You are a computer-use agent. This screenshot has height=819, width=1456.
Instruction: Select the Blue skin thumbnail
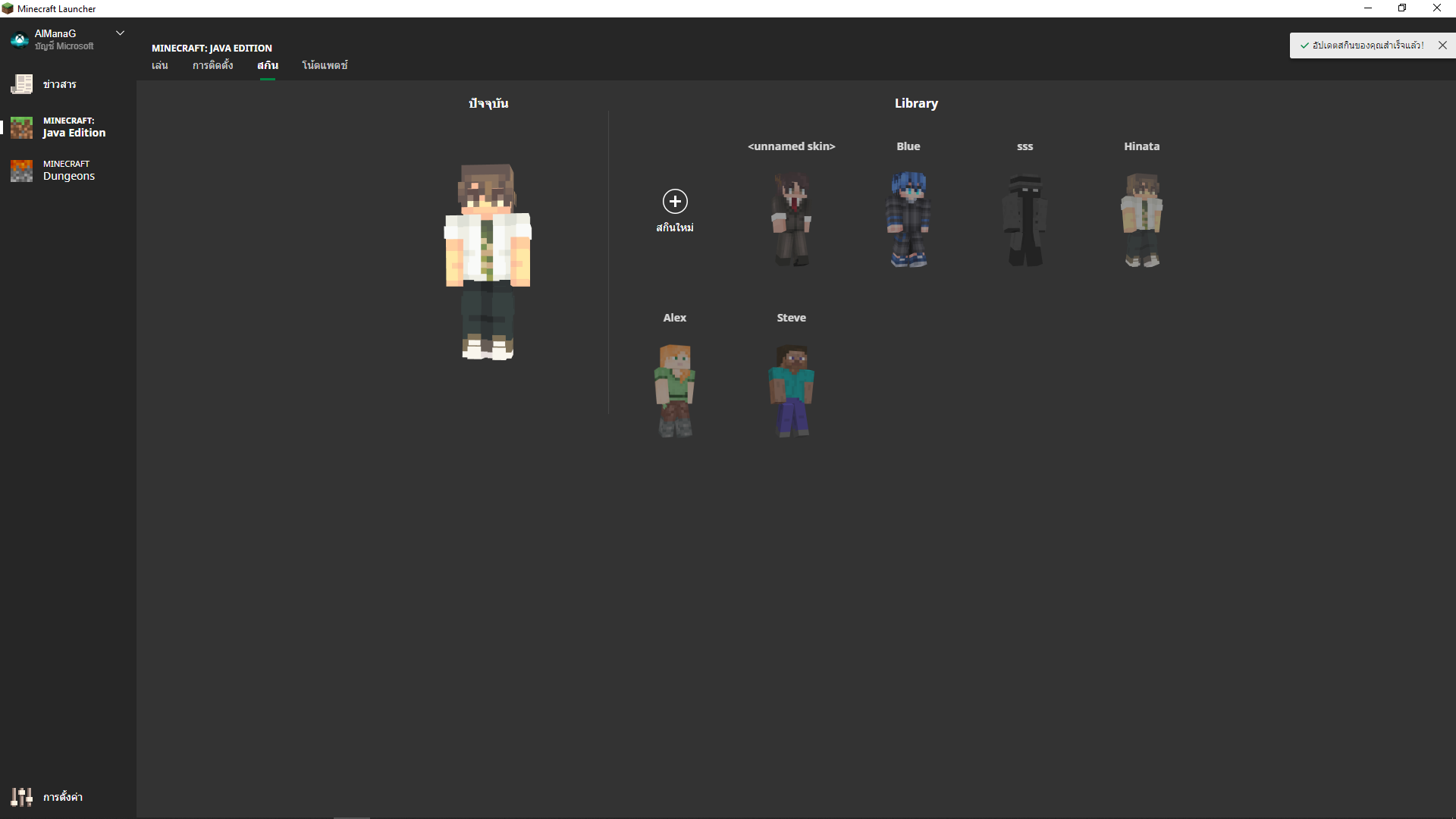point(908,219)
